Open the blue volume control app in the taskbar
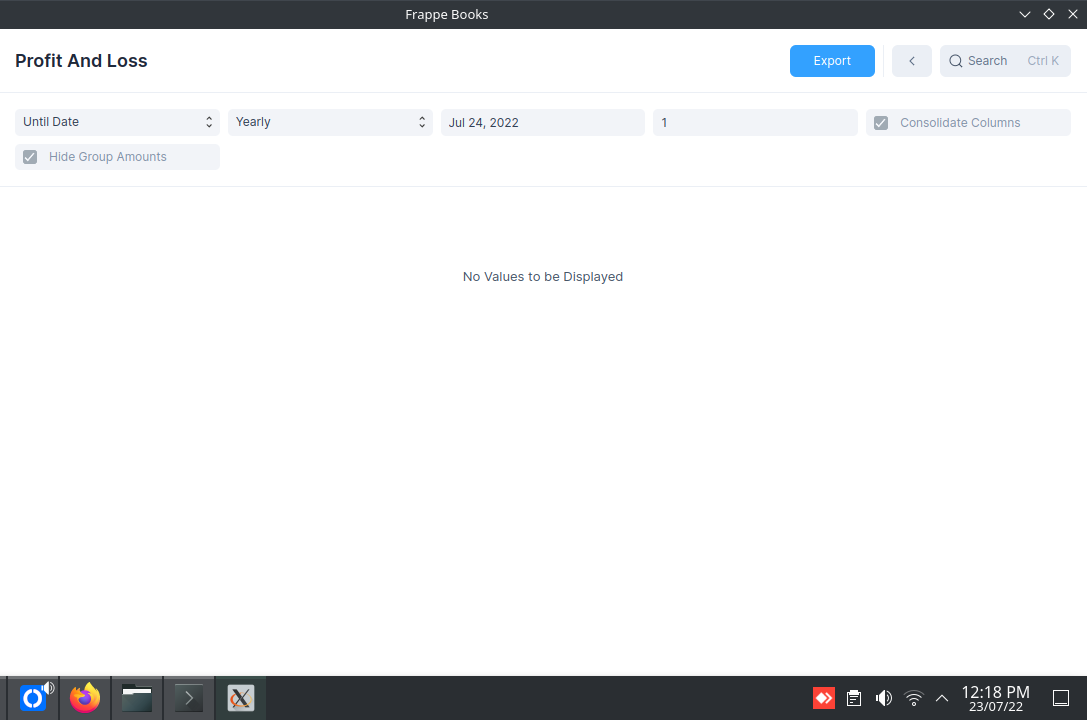Screen dimensions: 1087x720 point(33,697)
